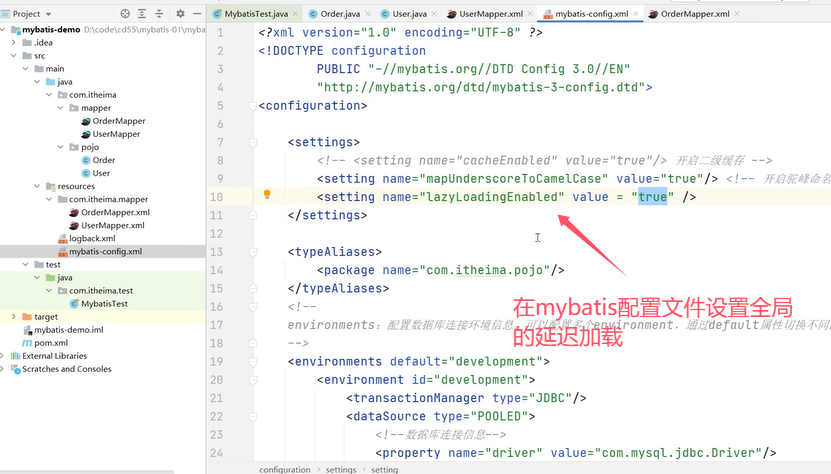Open OrderMapper.xml in project tree
831x474 pixels.
[115, 213]
